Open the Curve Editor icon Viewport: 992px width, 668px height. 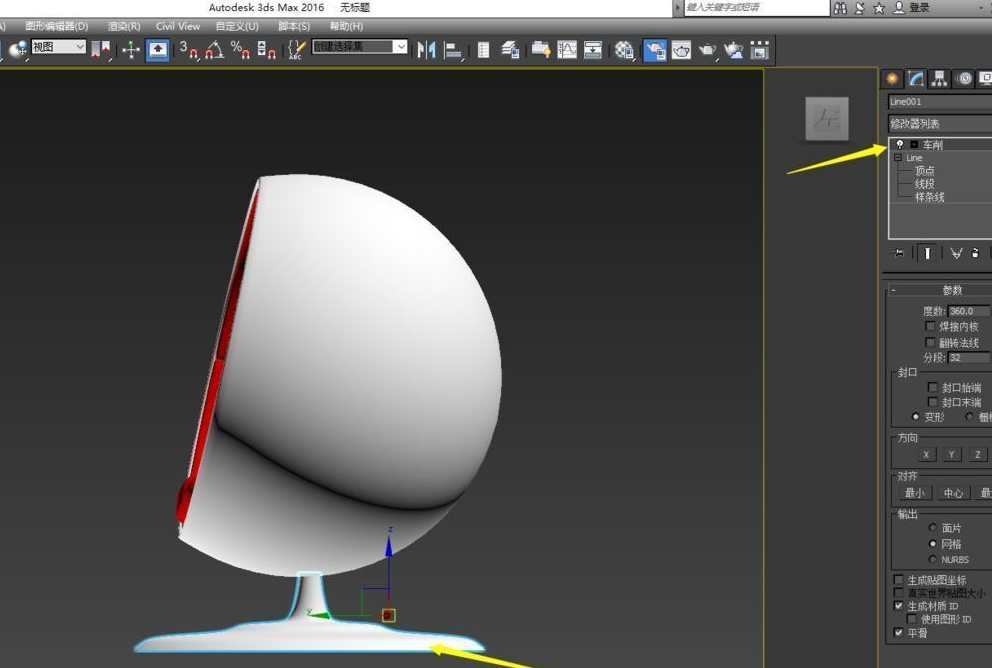point(567,49)
